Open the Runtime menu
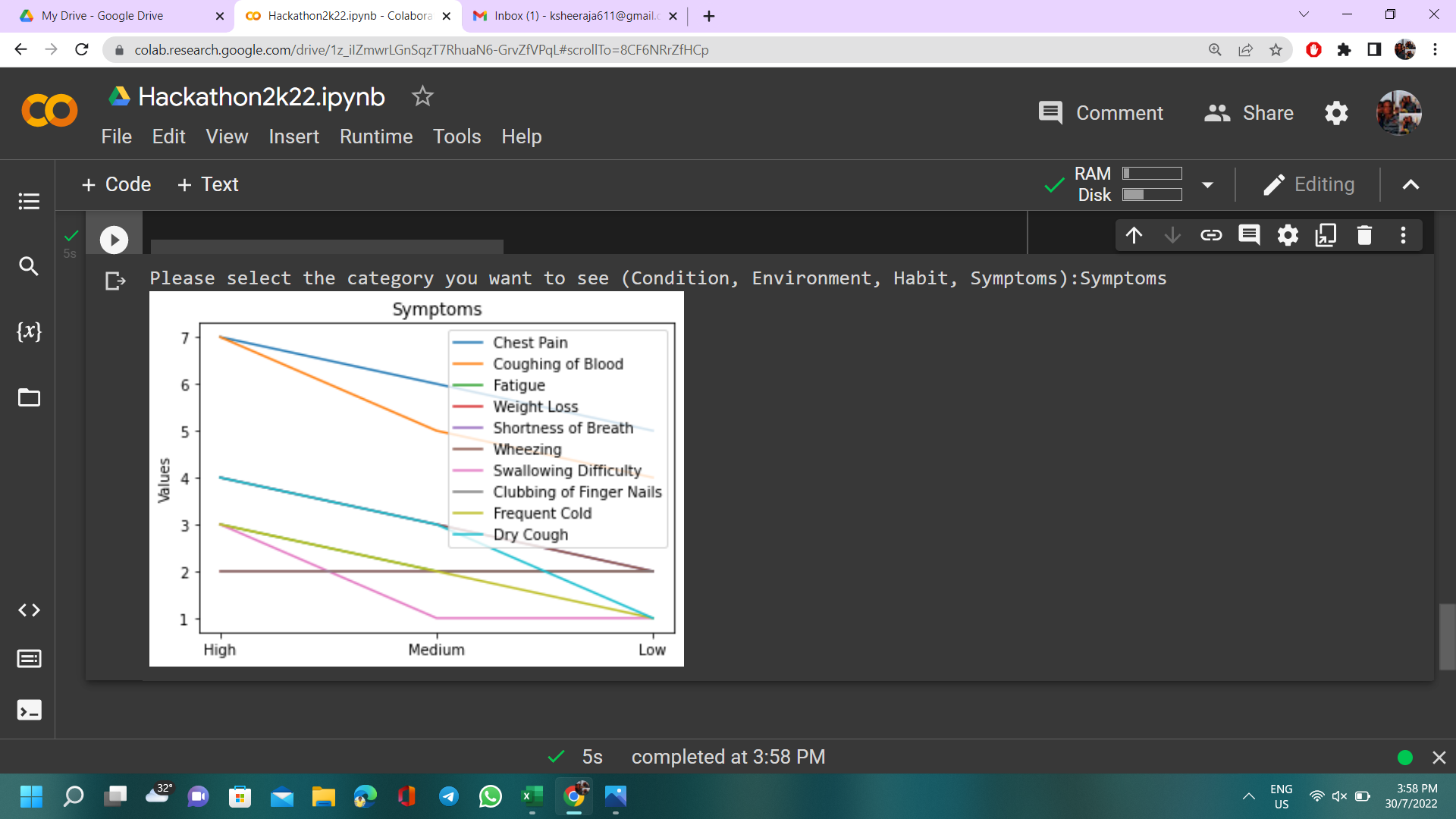 [376, 136]
